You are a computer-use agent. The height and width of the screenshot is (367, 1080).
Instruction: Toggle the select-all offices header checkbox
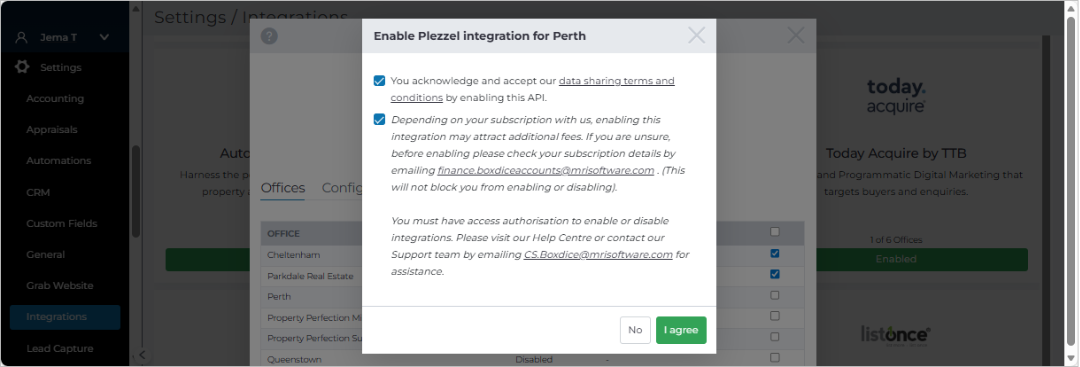click(775, 232)
